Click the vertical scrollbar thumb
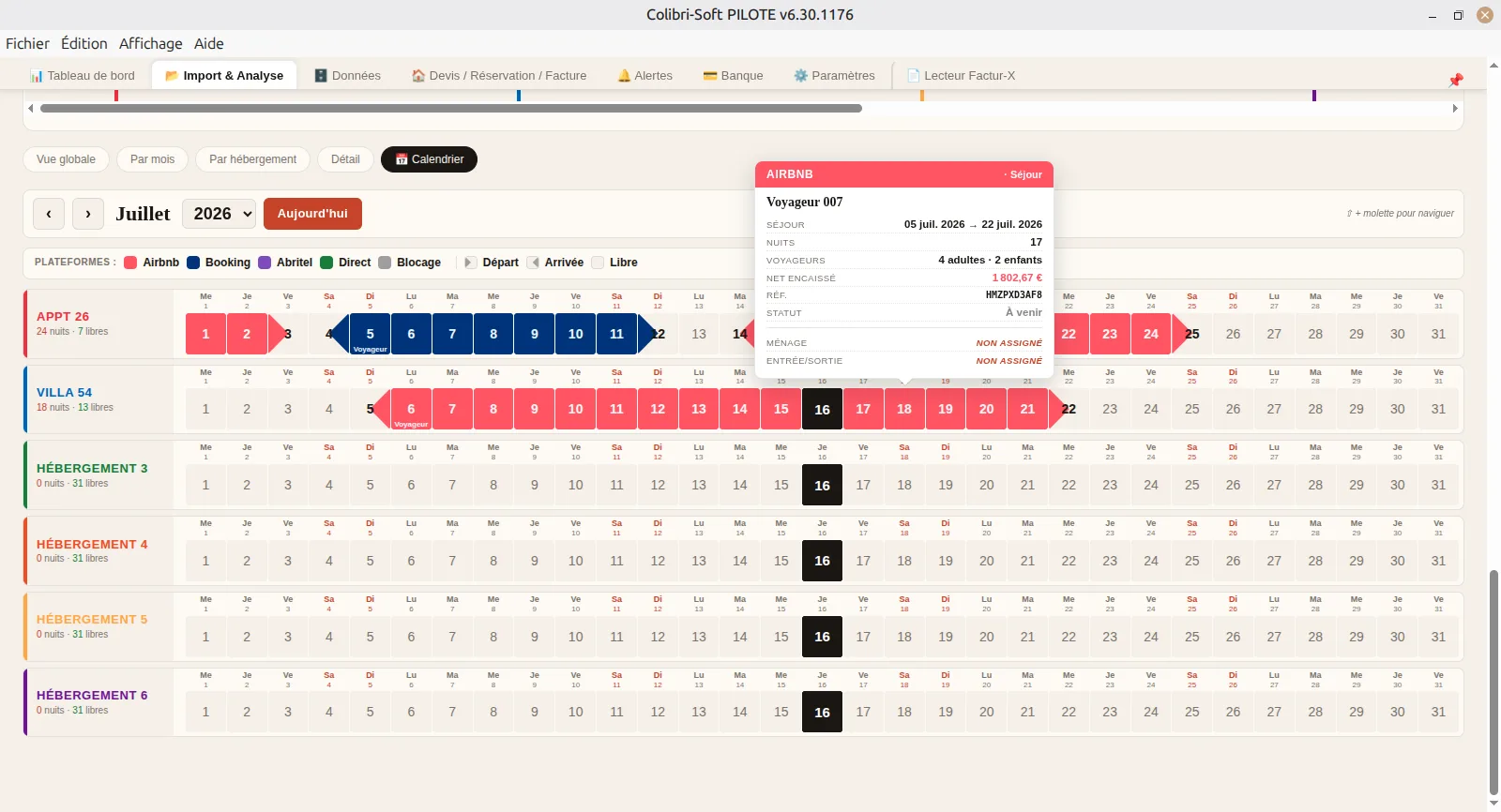Screen dimensions: 1501x812 point(1493,682)
